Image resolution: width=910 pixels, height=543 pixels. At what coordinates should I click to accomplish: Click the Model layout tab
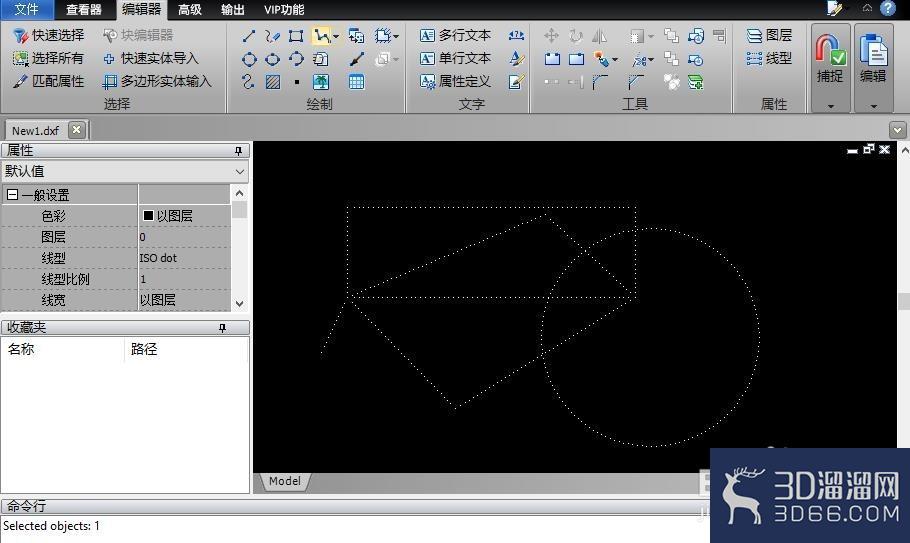[284, 481]
